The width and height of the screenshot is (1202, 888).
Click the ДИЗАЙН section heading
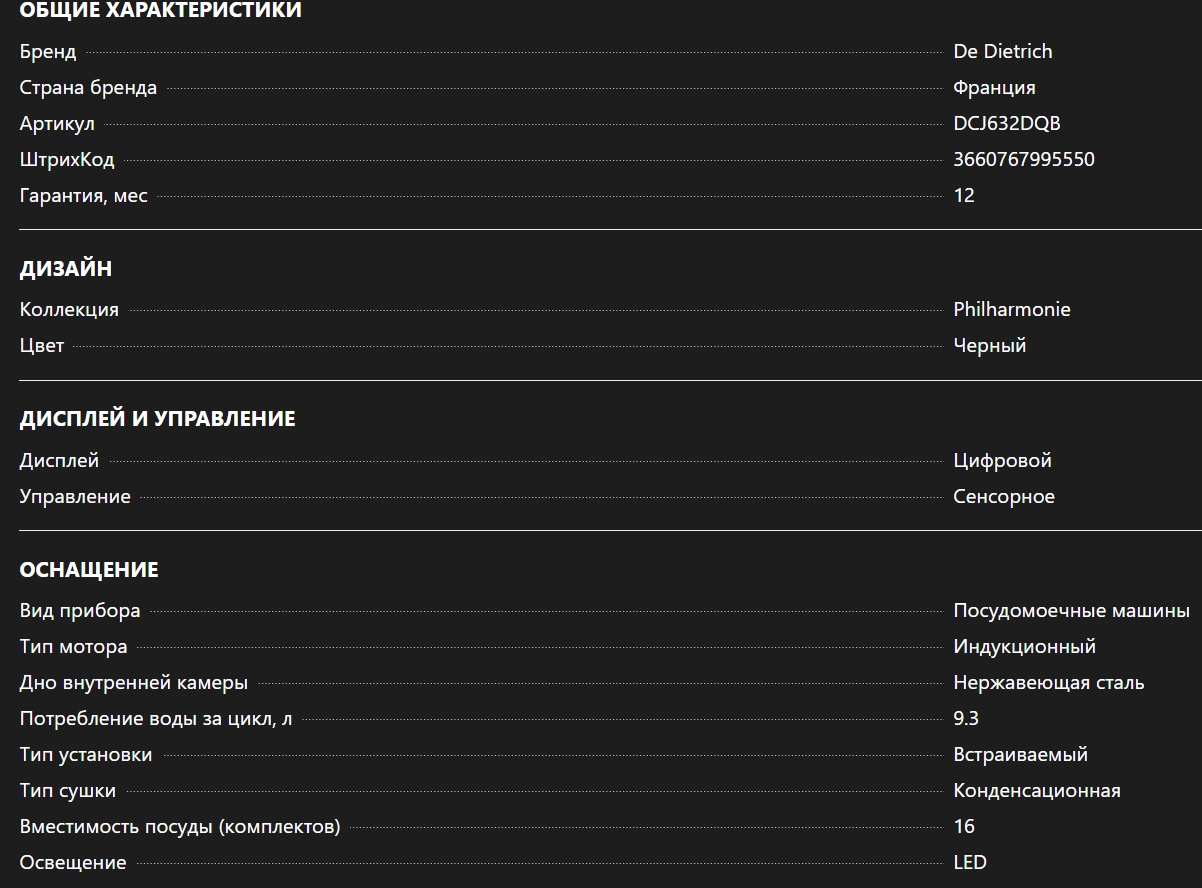[66, 269]
